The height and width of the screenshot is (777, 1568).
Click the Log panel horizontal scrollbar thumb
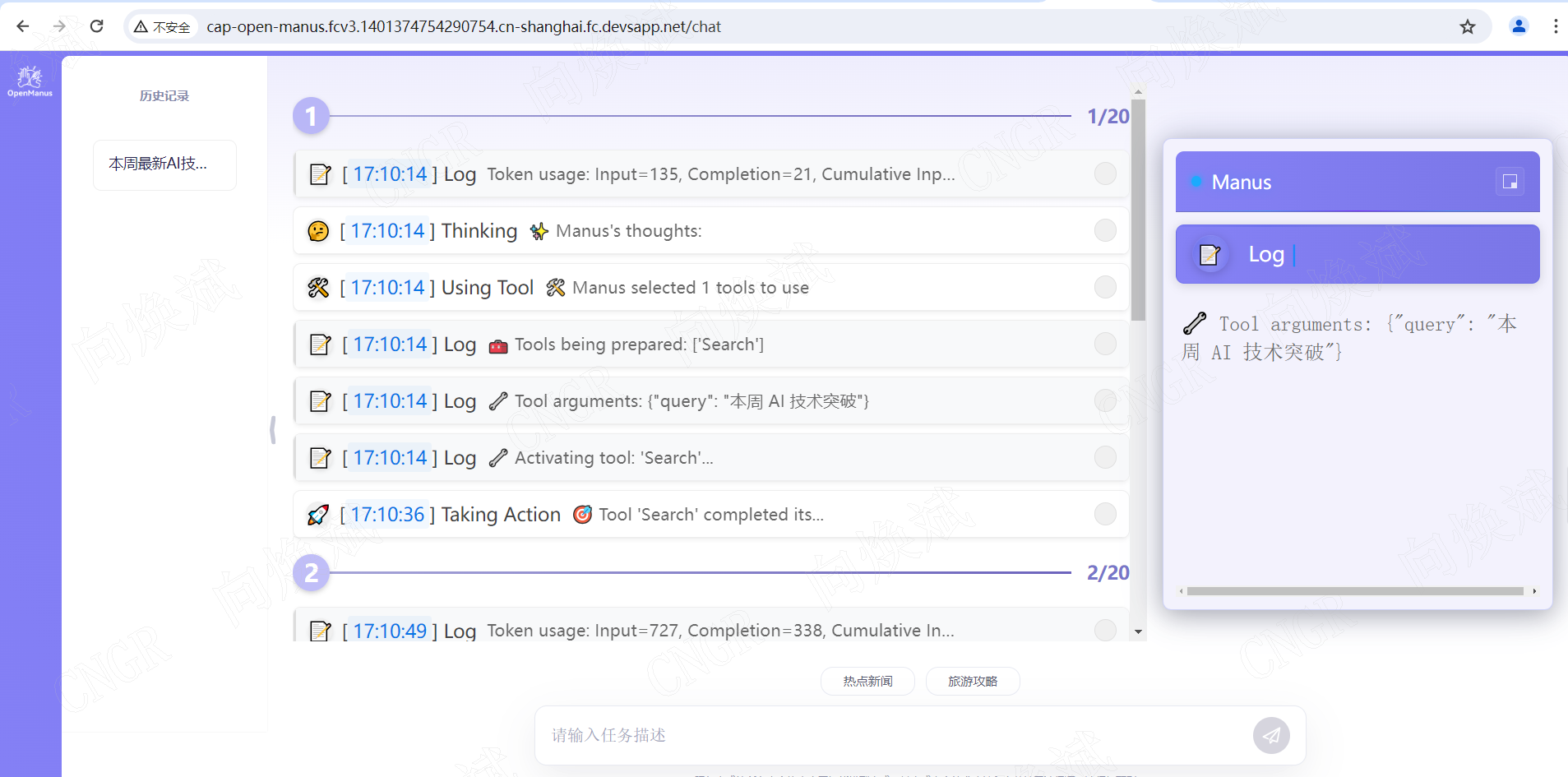(x=1355, y=591)
